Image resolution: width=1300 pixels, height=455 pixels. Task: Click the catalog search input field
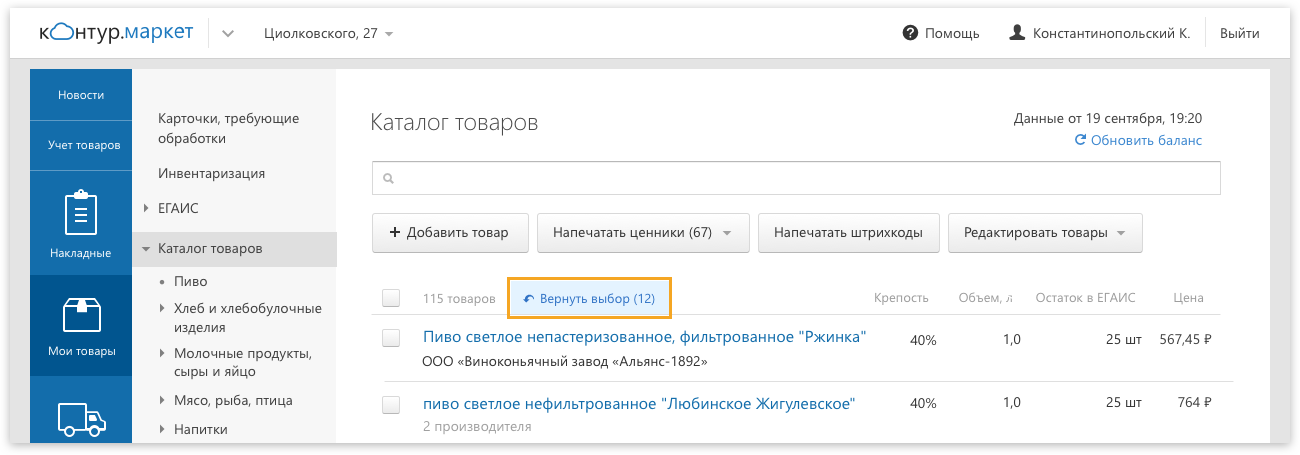(x=800, y=179)
